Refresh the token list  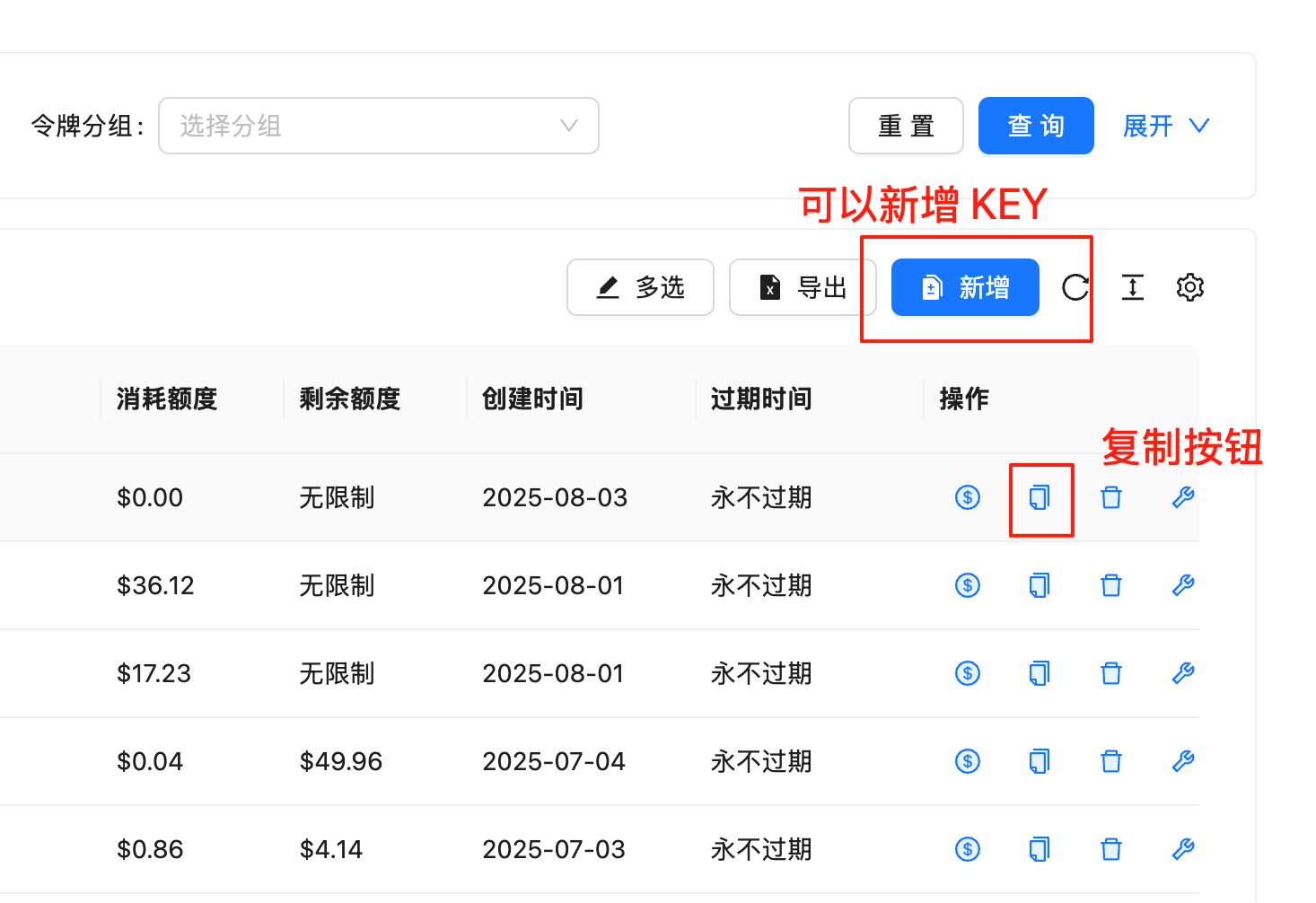[x=1075, y=287]
